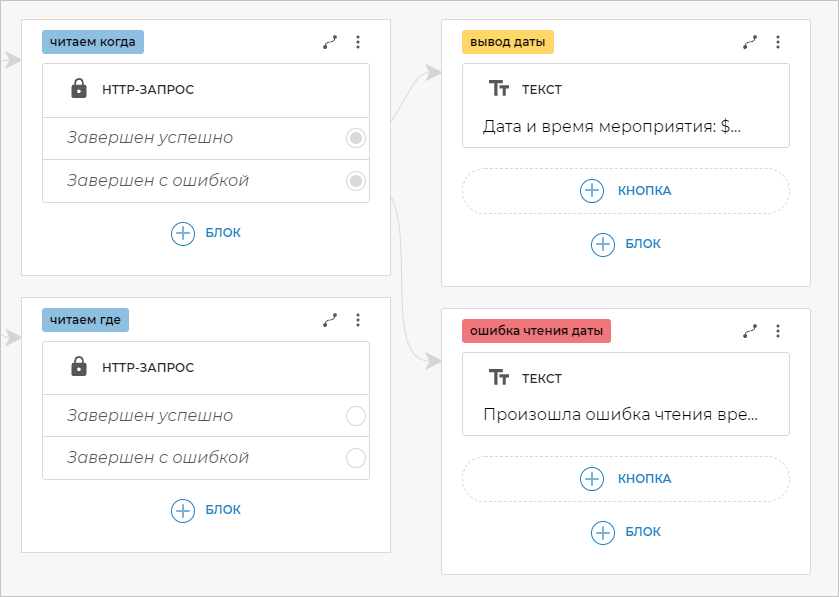Open three-dot menu of 'читаем где' card
This screenshot has height=597, width=839.
click(358, 320)
